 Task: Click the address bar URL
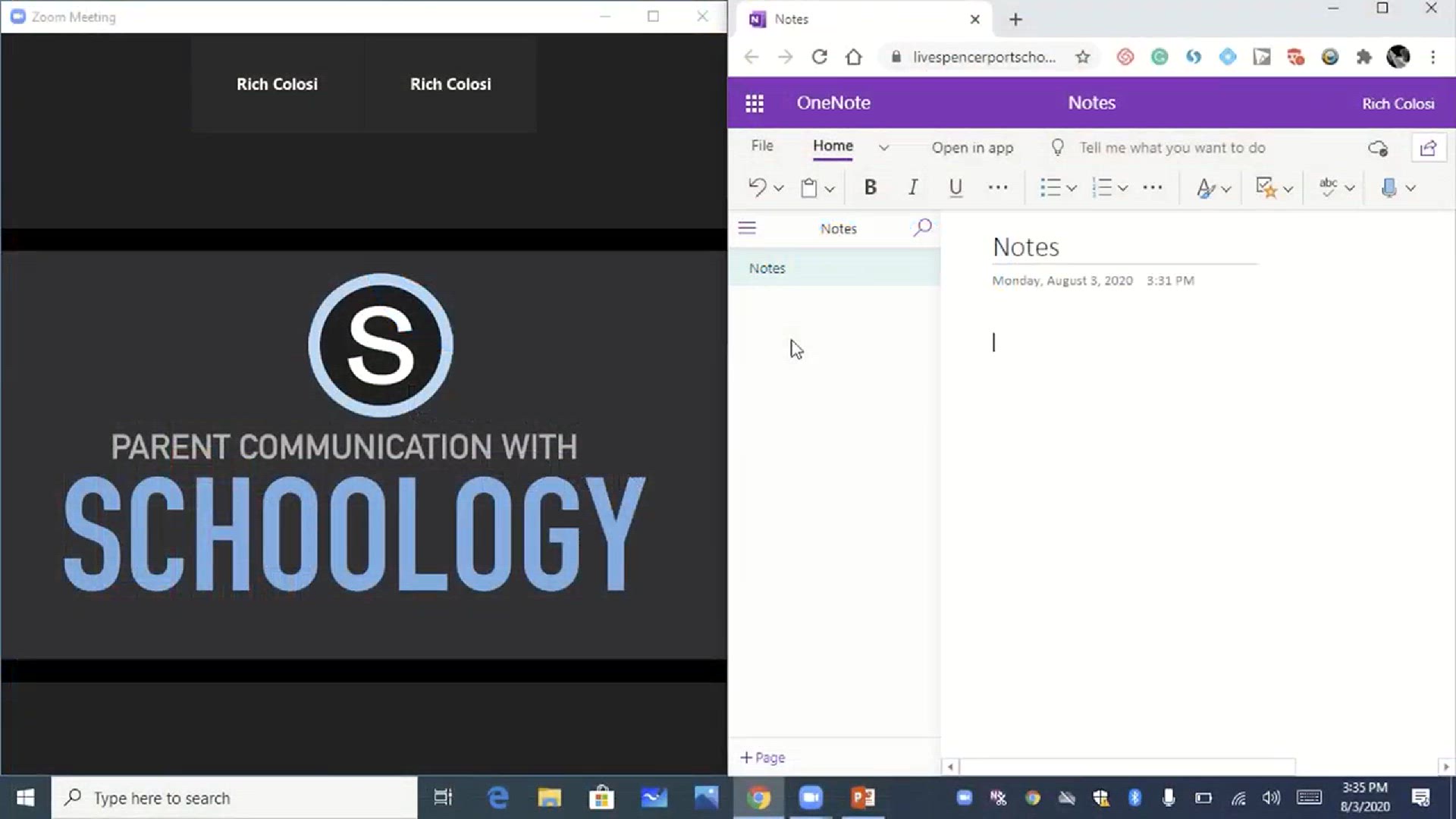tap(984, 57)
